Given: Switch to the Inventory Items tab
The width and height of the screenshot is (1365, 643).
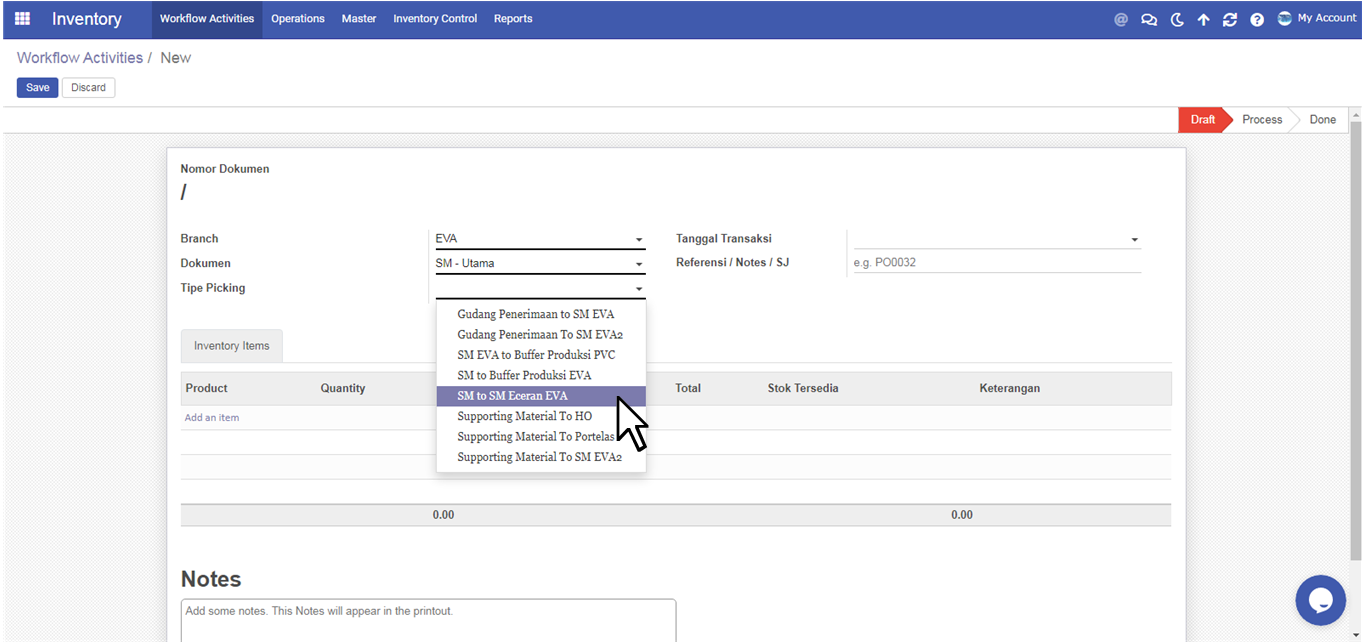Looking at the screenshot, I should click(x=232, y=346).
